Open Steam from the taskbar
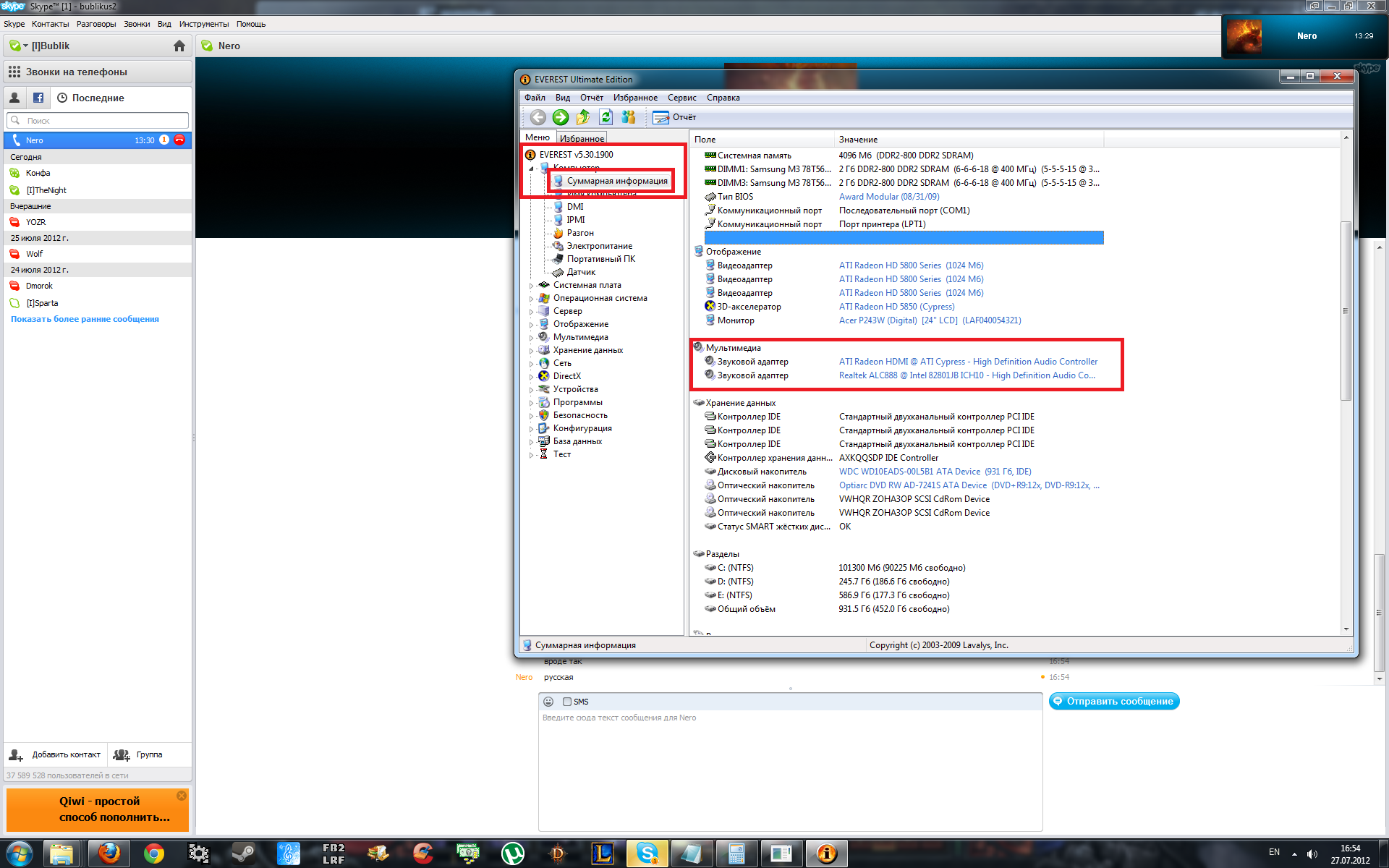 [x=243, y=854]
